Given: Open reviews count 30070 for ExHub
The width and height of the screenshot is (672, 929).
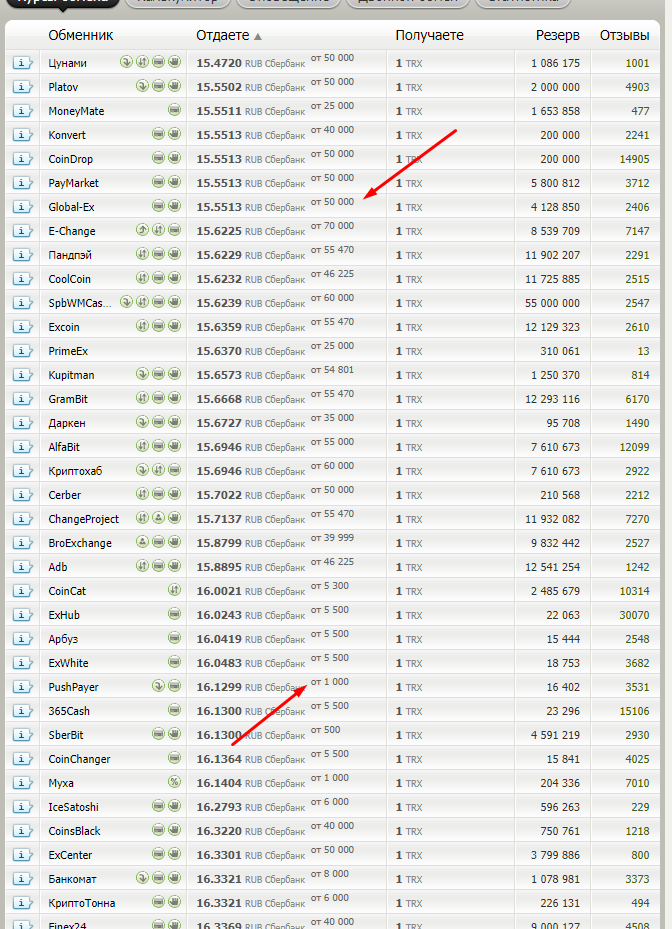Looking at the screenshot, I should tap(634, 615).
